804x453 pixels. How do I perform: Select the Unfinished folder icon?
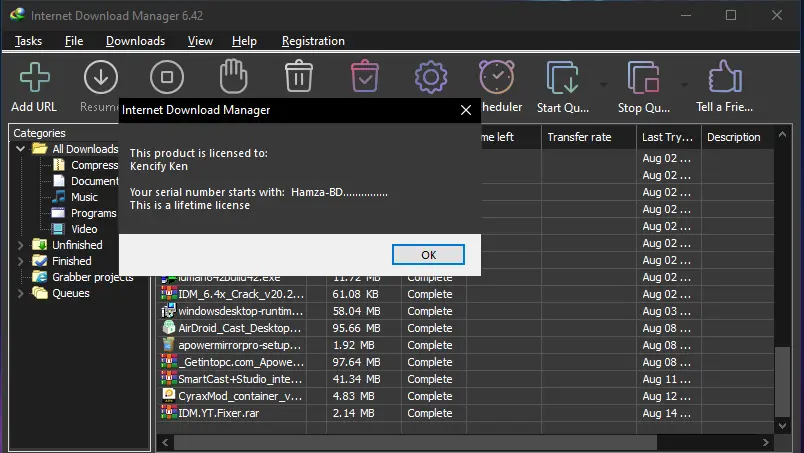pos(39,245)
